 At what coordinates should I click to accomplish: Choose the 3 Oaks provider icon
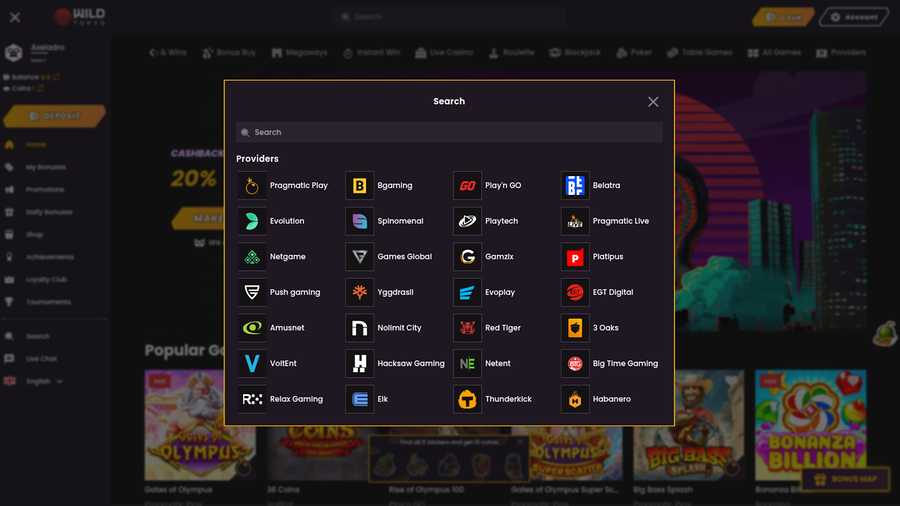tap(575, 328)
